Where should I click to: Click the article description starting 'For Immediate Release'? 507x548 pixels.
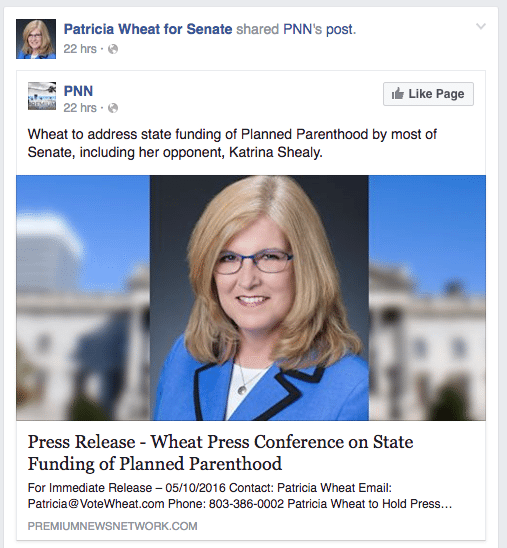(x=240, y=496)
